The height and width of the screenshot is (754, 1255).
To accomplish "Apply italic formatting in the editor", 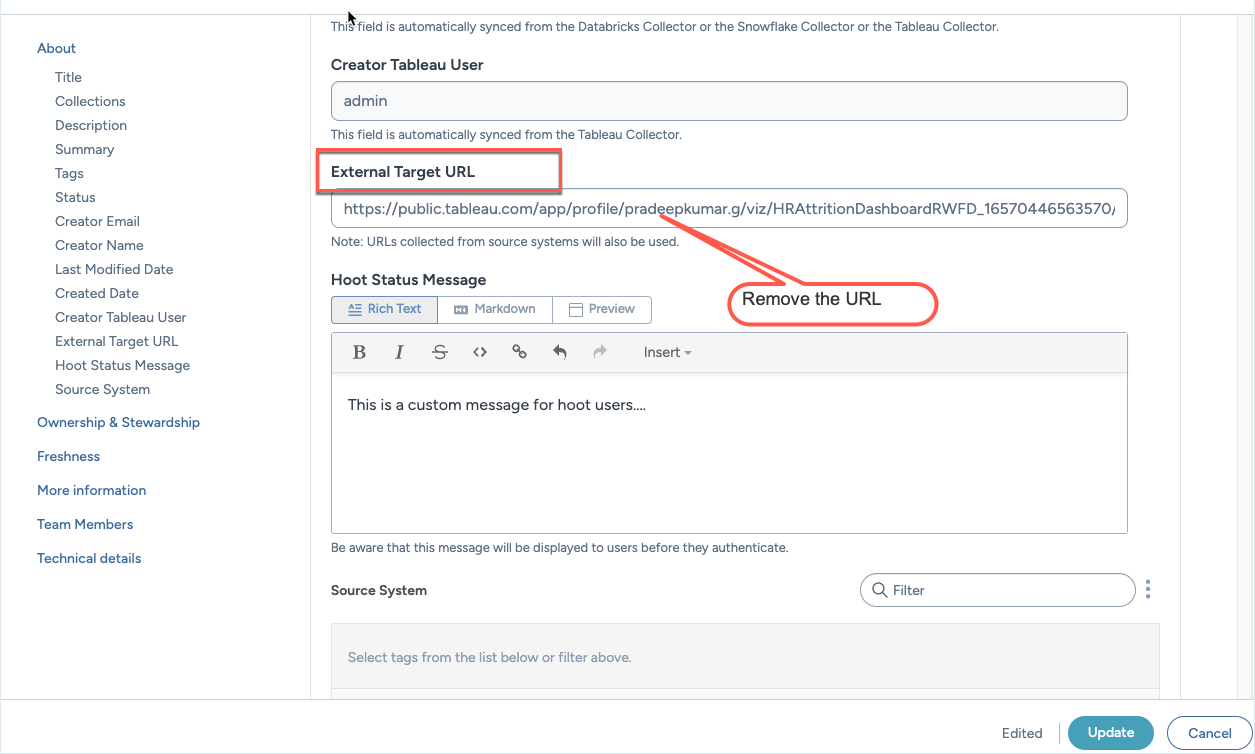I will point(399,352).
